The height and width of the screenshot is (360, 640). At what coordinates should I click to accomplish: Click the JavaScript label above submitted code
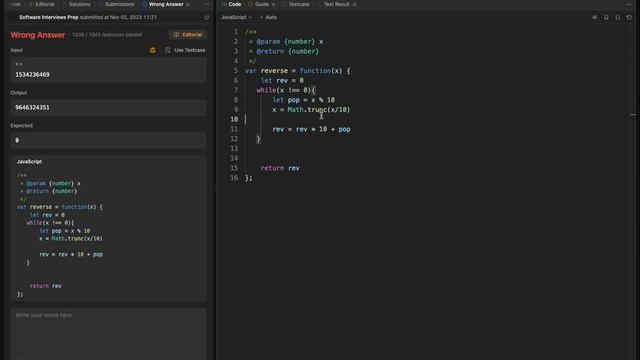[x=29, y=162]
